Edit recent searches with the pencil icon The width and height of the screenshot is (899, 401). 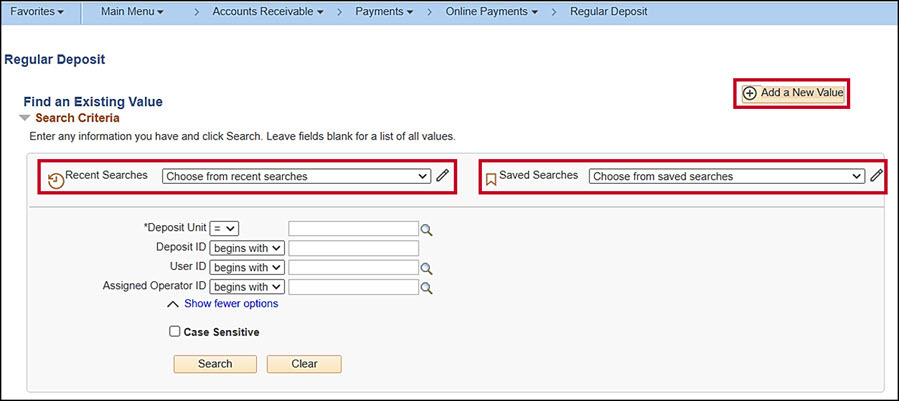pos(443,176)
